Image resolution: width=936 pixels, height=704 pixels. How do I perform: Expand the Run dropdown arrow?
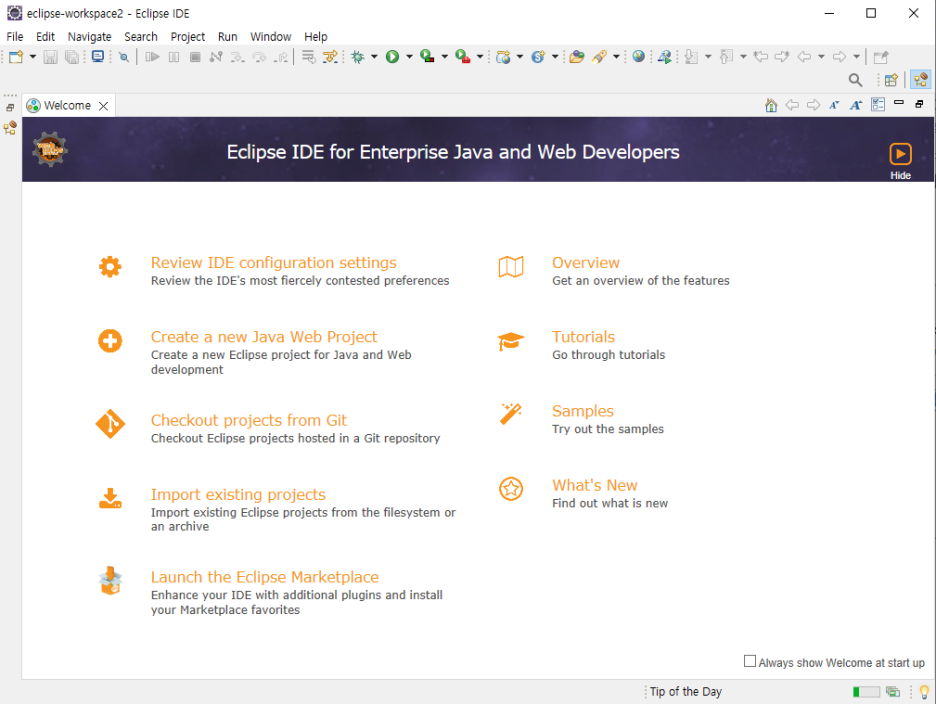coord(409,57)
